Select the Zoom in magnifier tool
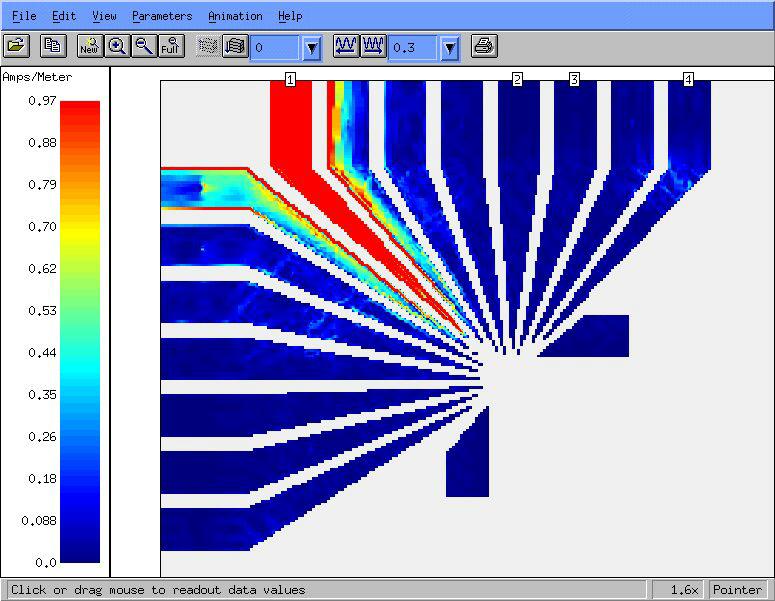 pos(117,46)
